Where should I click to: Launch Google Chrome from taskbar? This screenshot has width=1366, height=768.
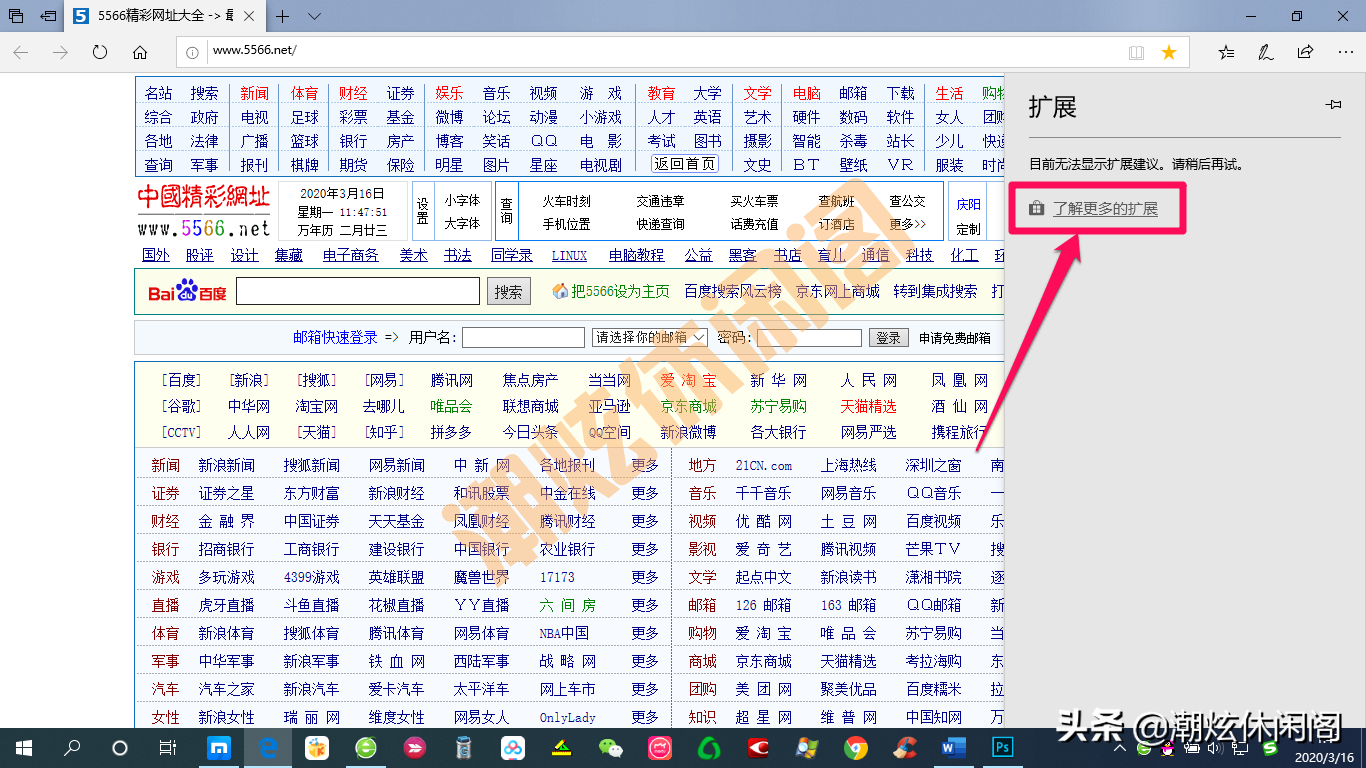855,747
